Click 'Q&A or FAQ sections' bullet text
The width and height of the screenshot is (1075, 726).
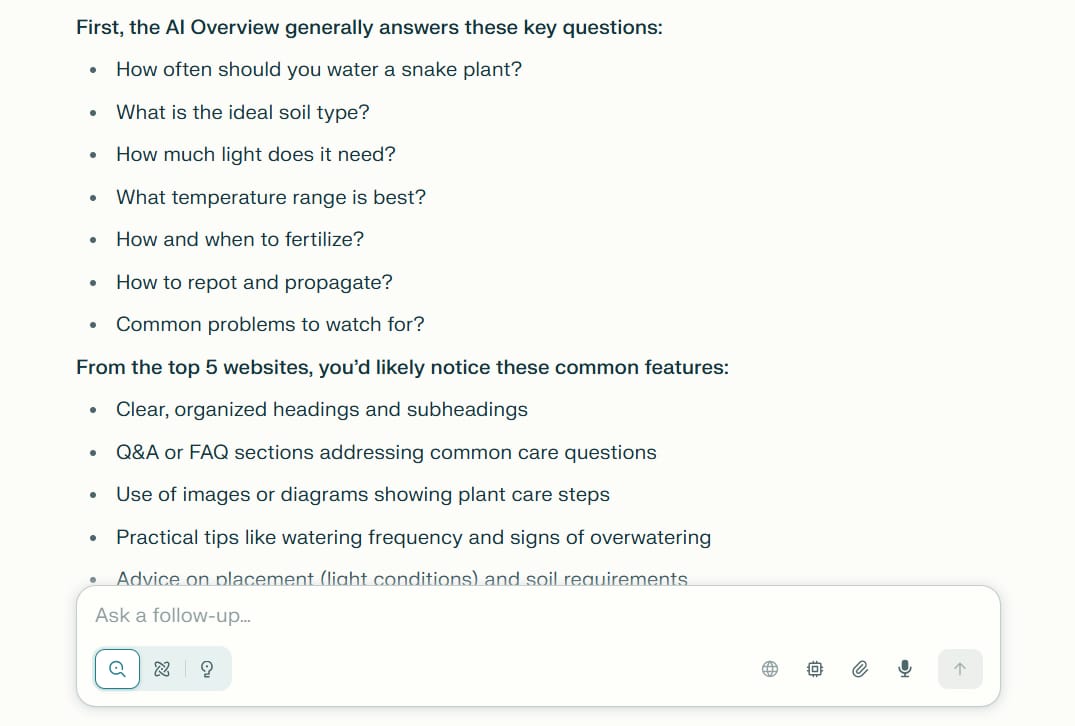[x=386, y=452]
